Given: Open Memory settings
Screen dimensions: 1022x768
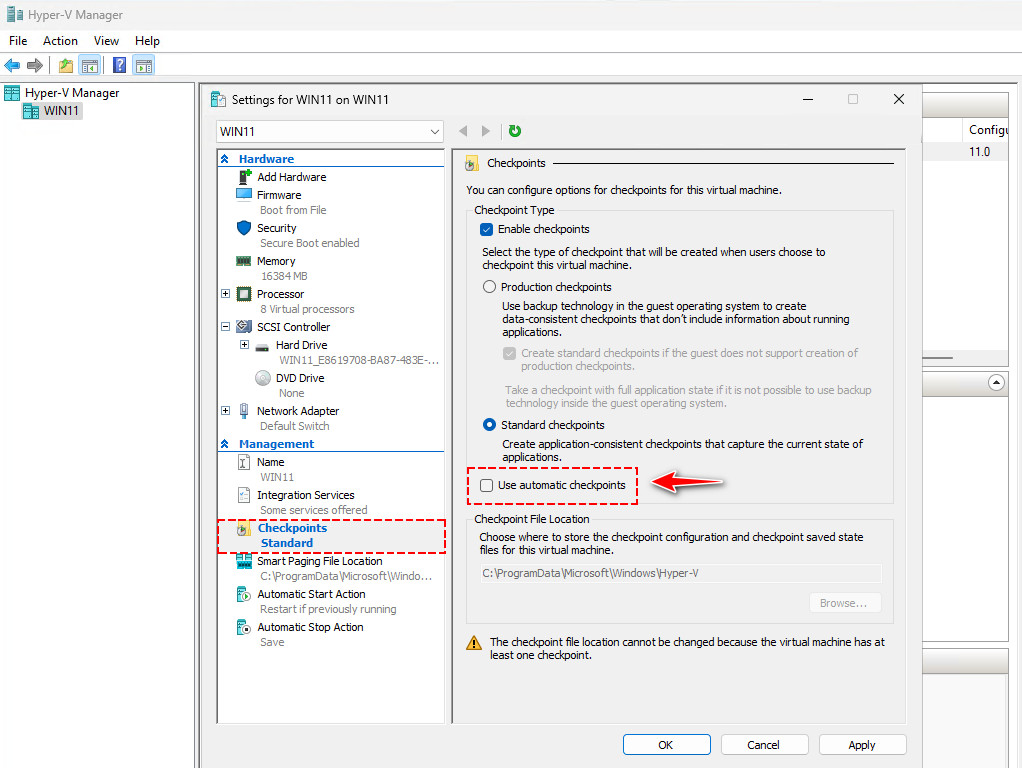Looking at the screenshot, I should click(276, 261).
